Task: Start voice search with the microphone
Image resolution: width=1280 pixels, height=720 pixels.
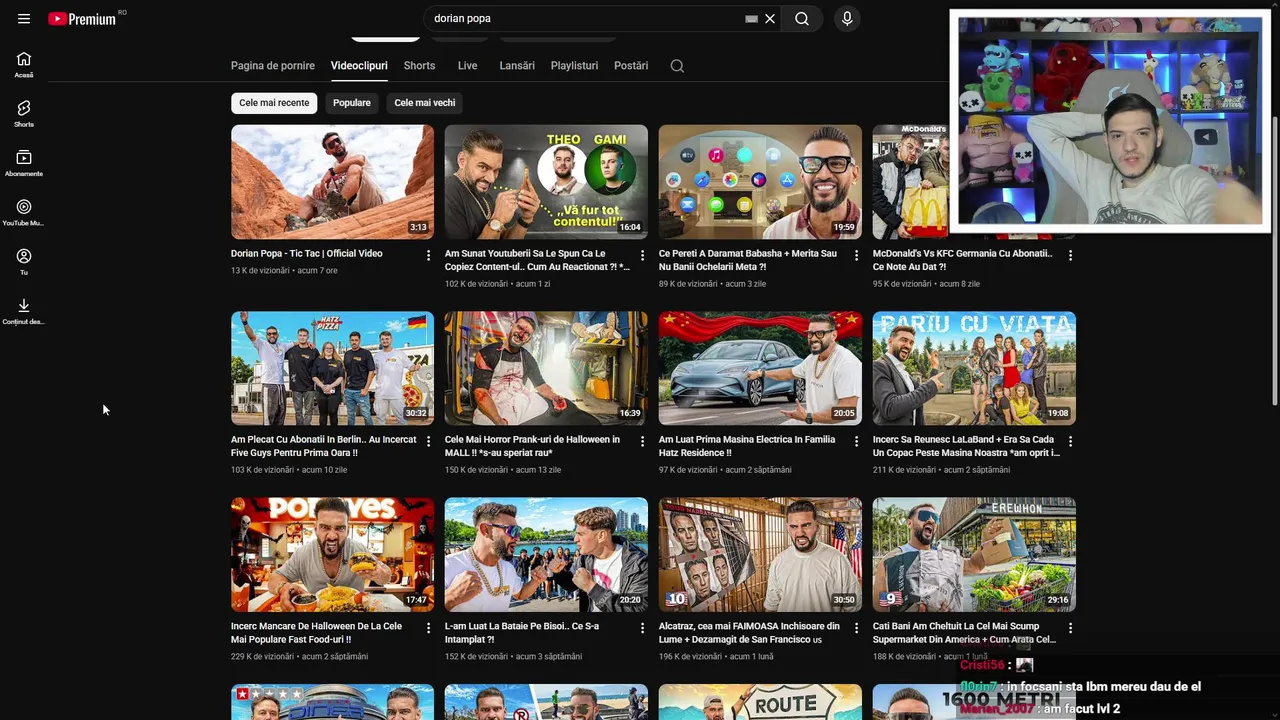Action: [x=847, y=19]
